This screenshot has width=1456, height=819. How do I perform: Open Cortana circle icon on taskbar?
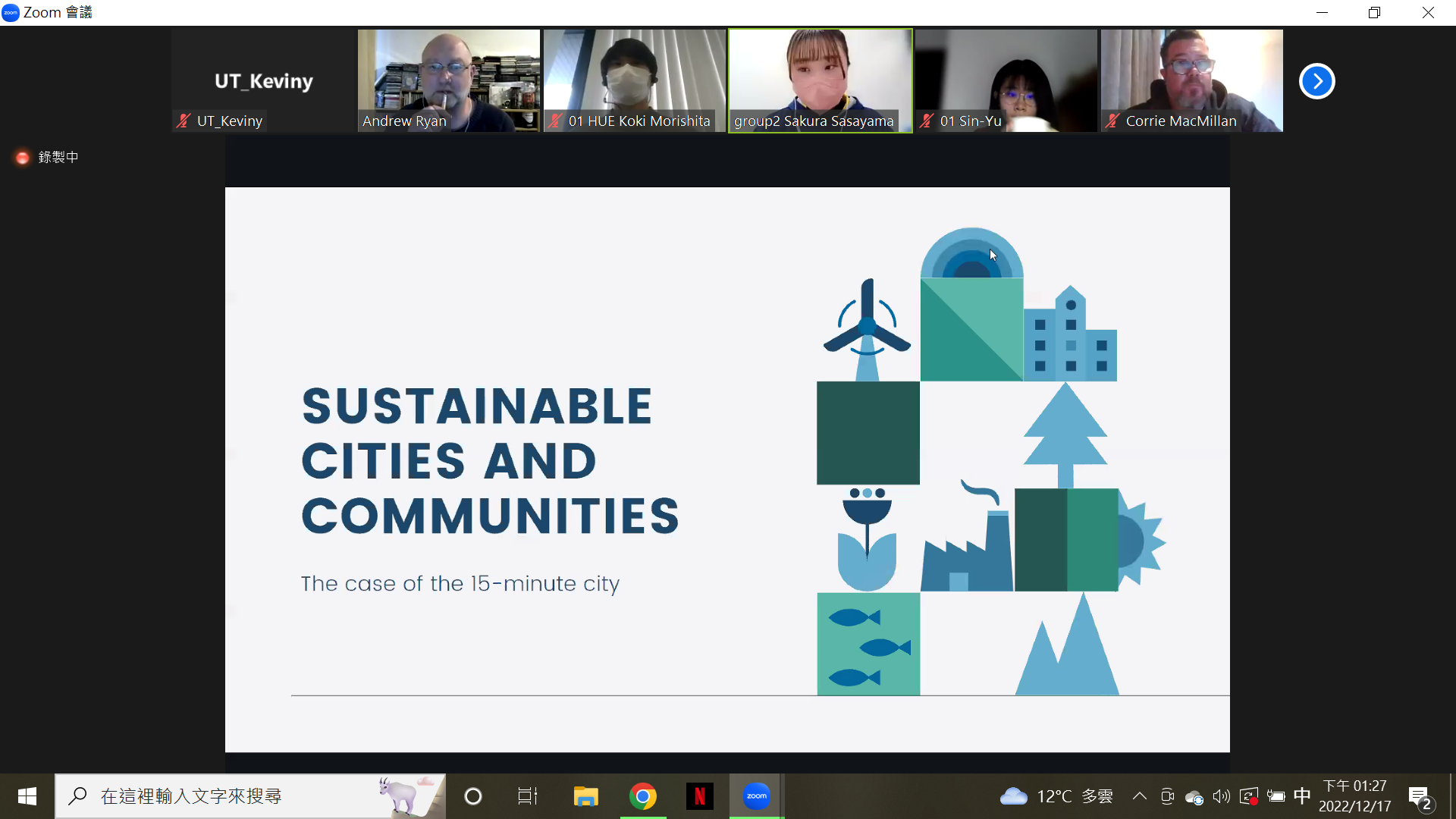(x=473, y=796)
